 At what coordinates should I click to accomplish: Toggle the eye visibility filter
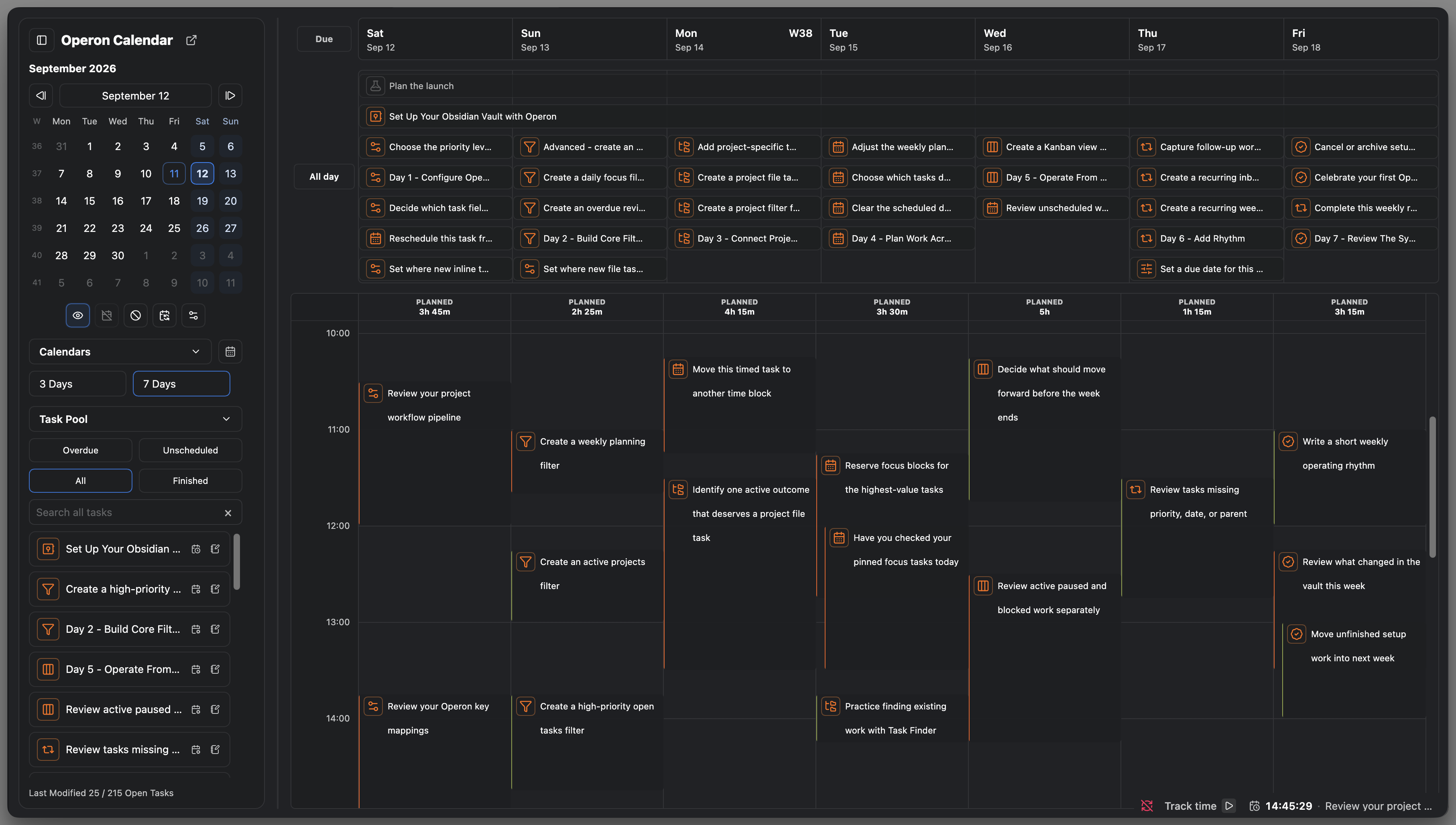pos(77,316)
